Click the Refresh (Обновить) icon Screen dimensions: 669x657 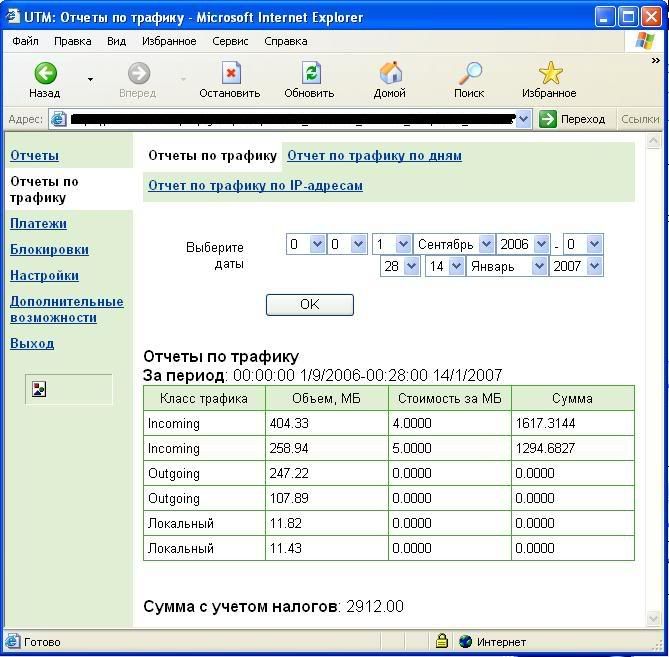click(310, 74)
